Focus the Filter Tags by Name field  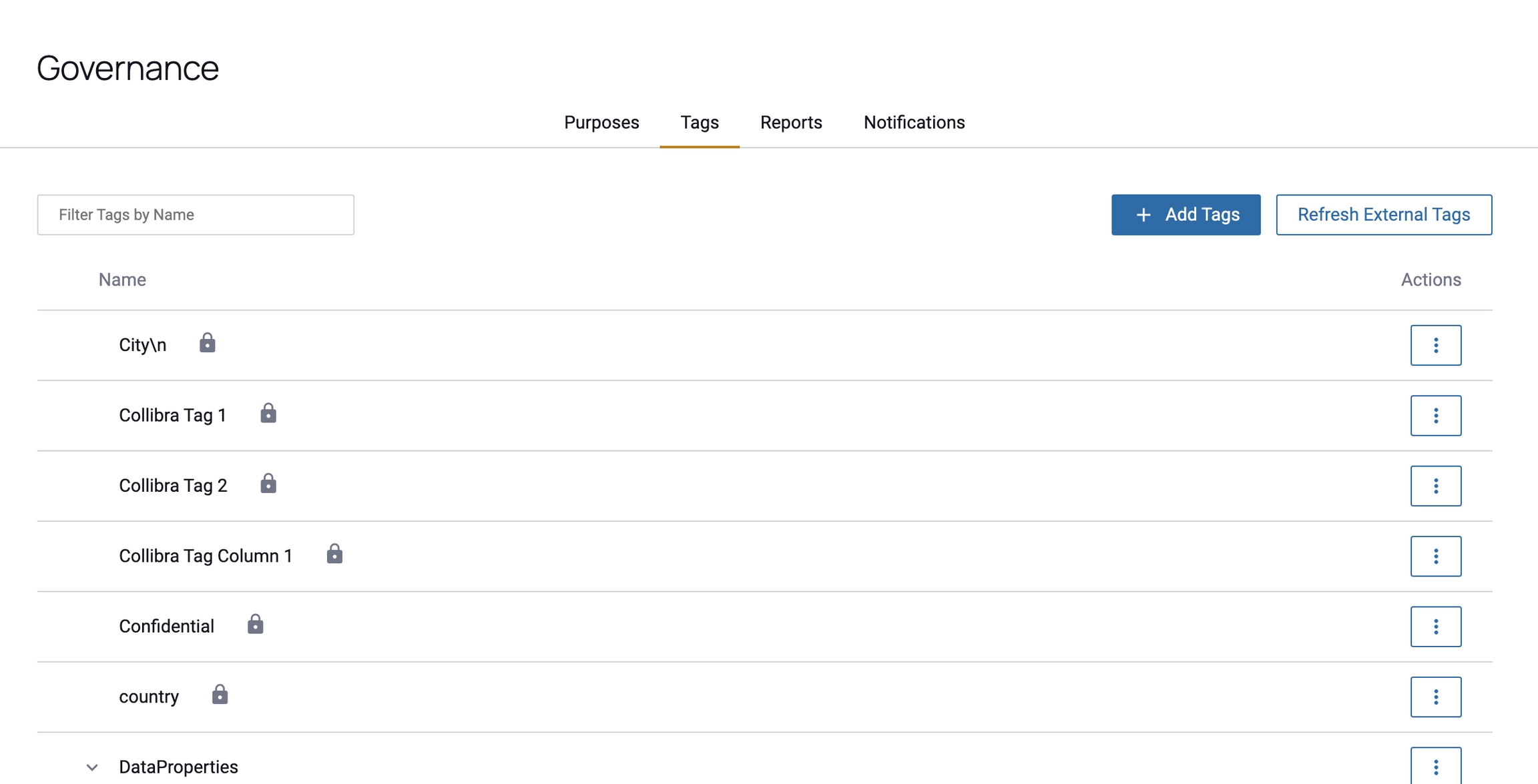coord(196,215)
